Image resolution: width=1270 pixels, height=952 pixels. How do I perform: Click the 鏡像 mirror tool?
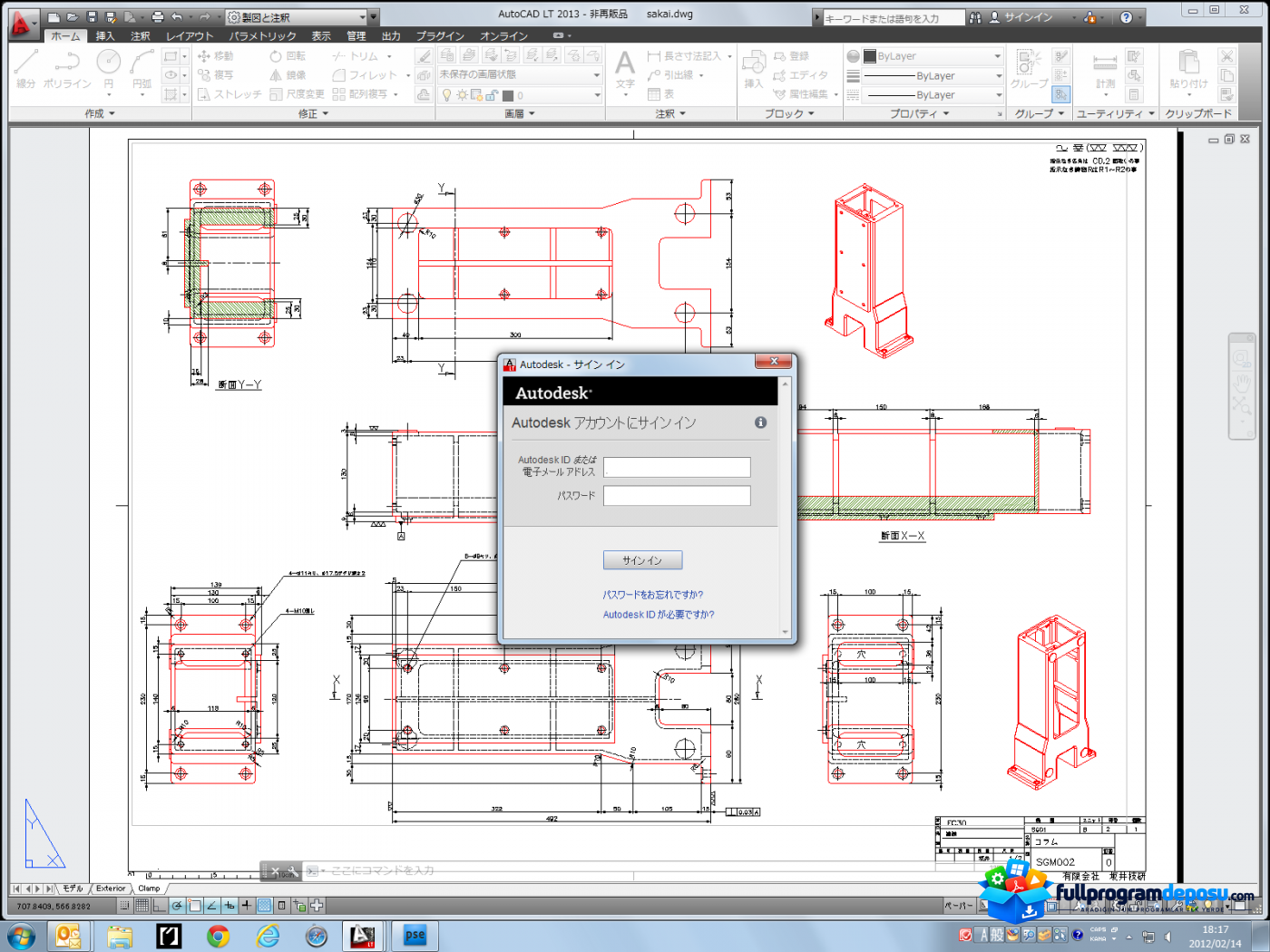point(288,75)
